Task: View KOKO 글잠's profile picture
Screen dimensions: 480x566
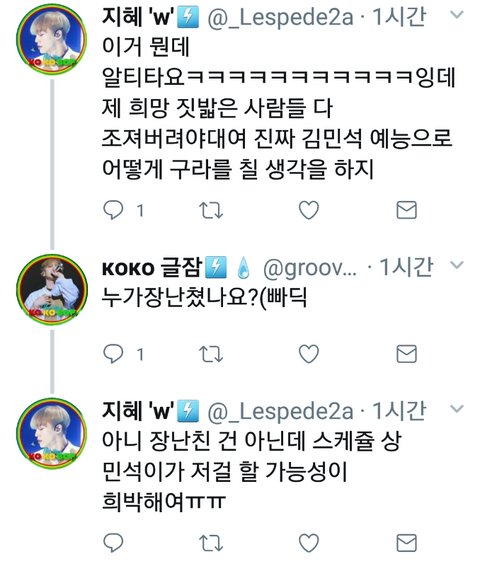Action: click(x=52, y=289)
